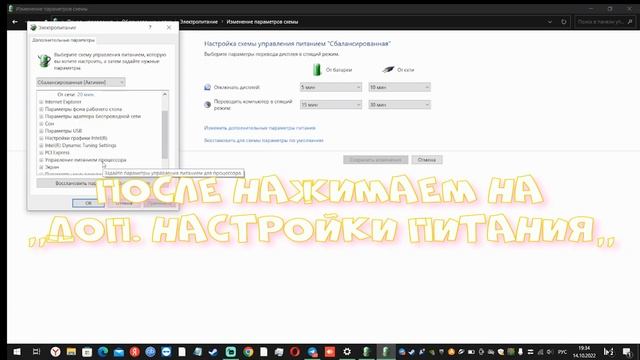Expand Параметры фона рабочего стола node
Viewport: 640px width, 360px height.
tap(41, 109)
